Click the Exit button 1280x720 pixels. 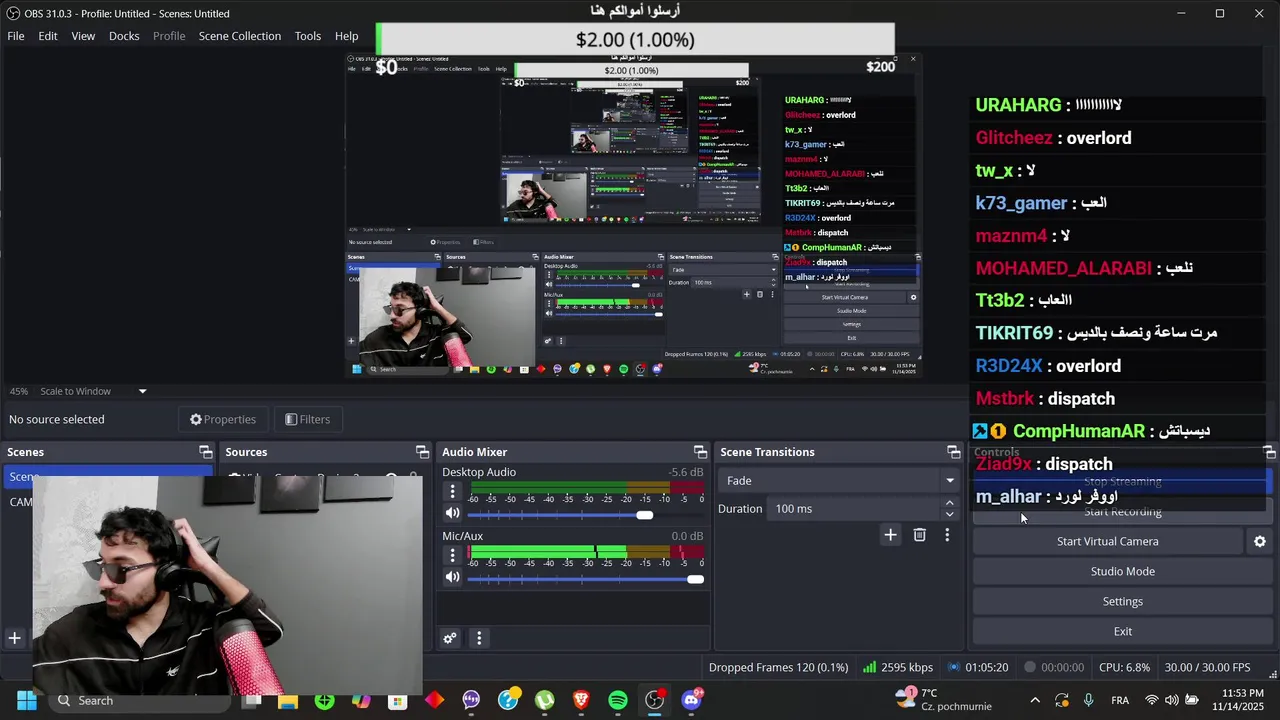point(1122,631)
